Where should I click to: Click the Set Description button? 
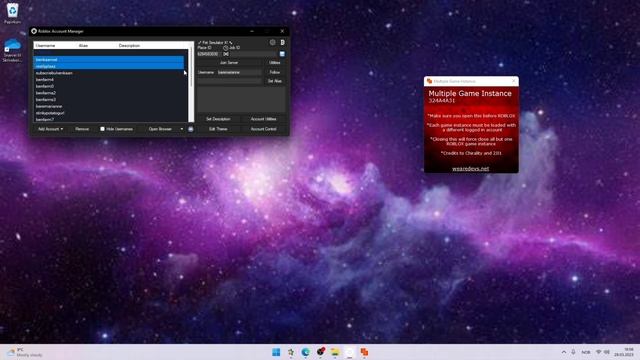[x=218, y=119]
